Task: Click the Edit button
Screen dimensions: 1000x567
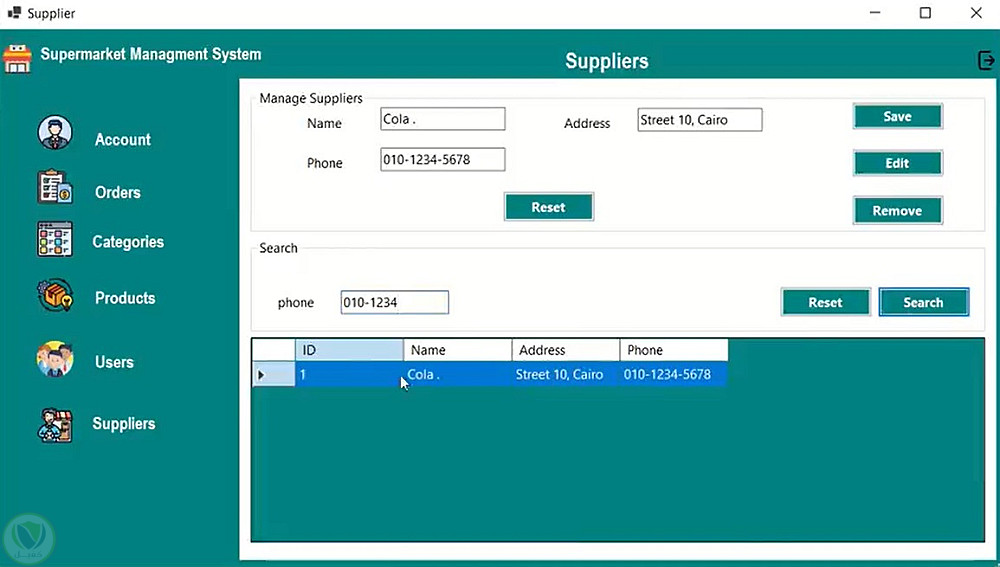Action: [x=897, y=163]
